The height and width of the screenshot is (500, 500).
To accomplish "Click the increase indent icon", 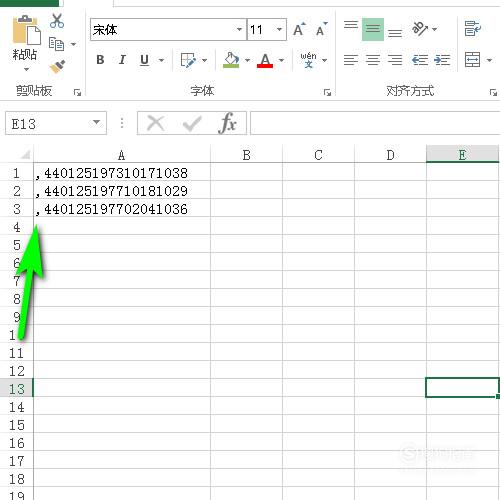I will [x=442, y=60].
